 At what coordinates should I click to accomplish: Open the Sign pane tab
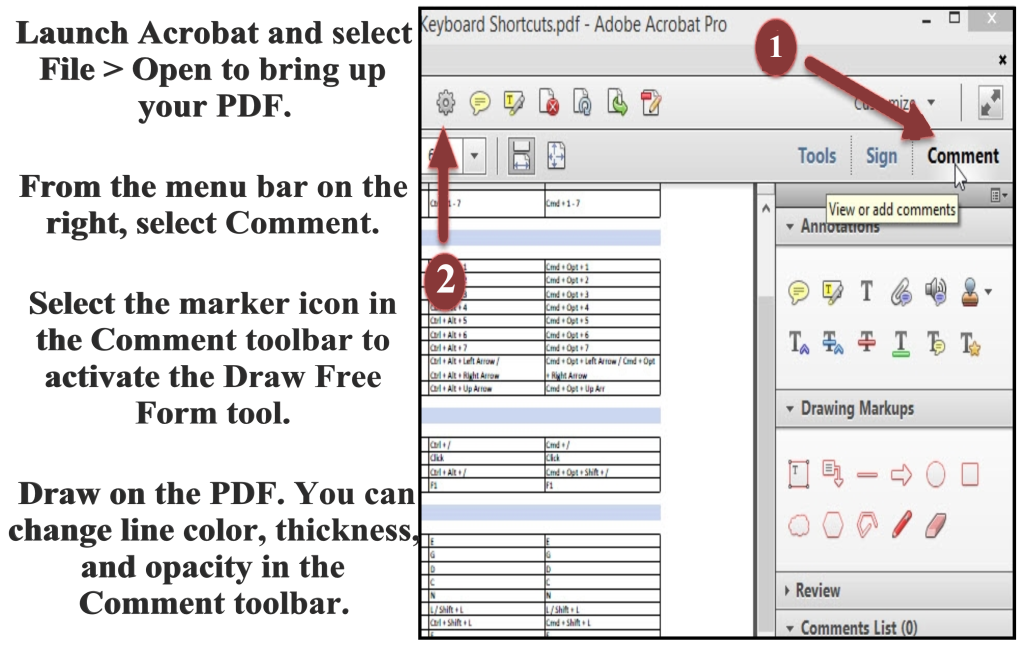[x=881, y=156]
